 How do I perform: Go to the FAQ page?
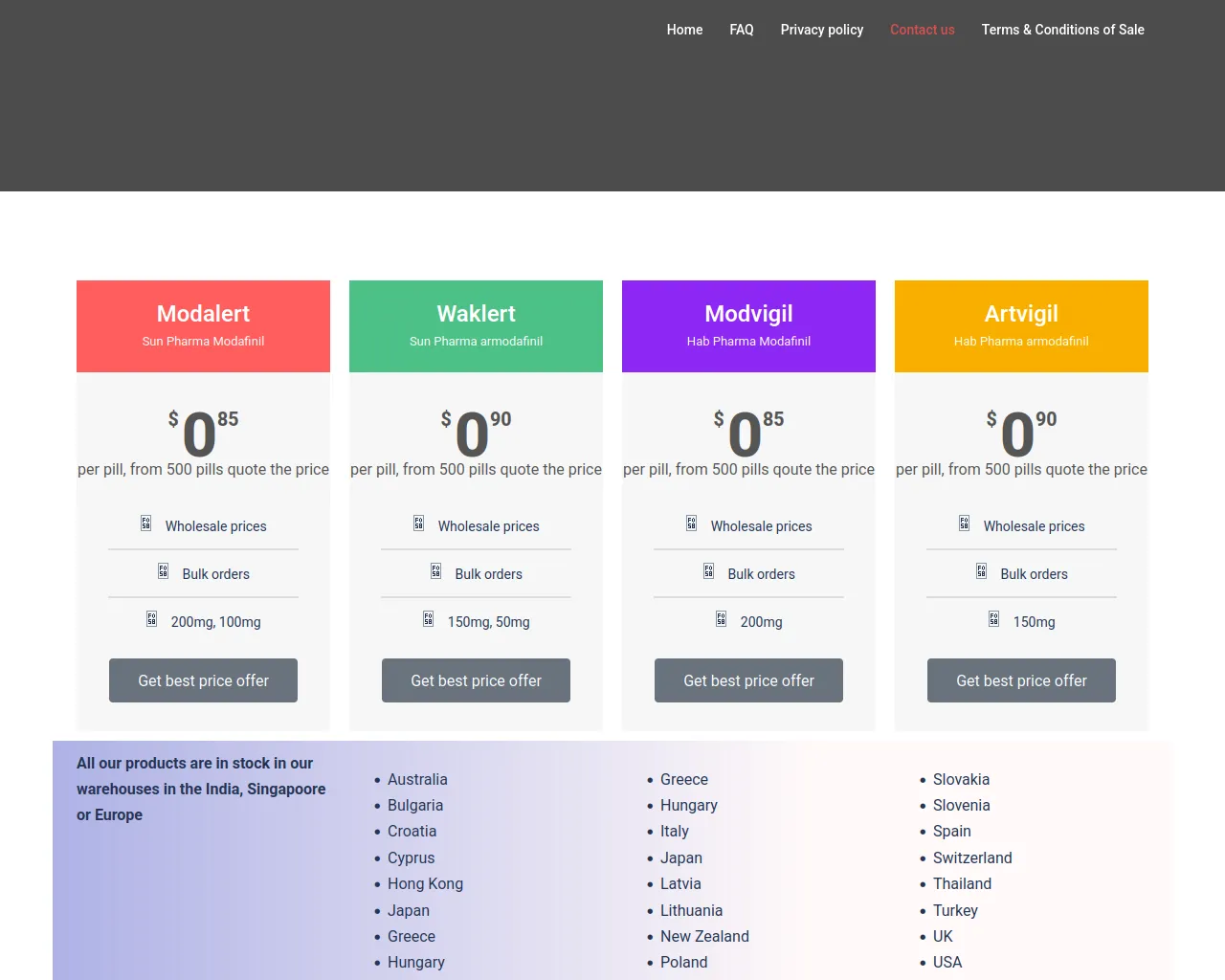tap(742, 30)
